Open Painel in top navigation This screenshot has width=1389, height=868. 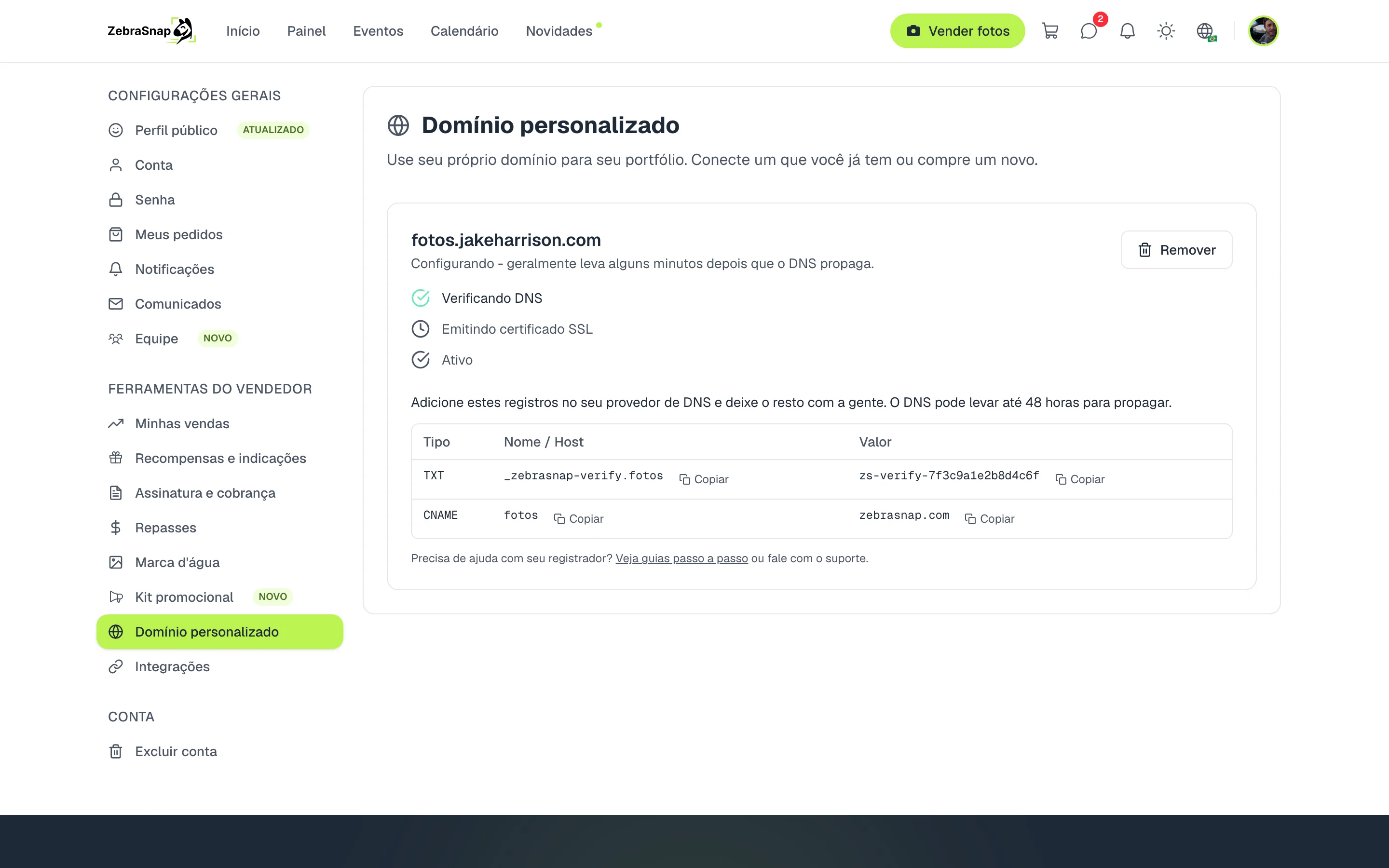(x=306, y=31)
